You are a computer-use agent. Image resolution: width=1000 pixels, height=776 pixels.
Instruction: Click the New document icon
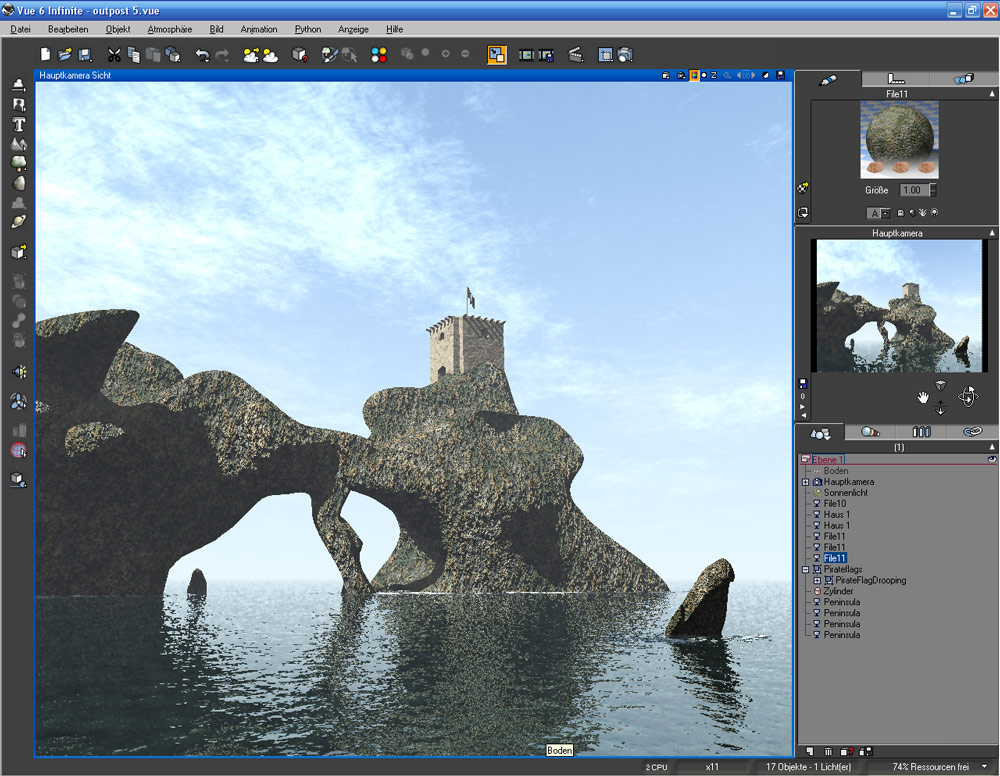(x=45, y=55)
